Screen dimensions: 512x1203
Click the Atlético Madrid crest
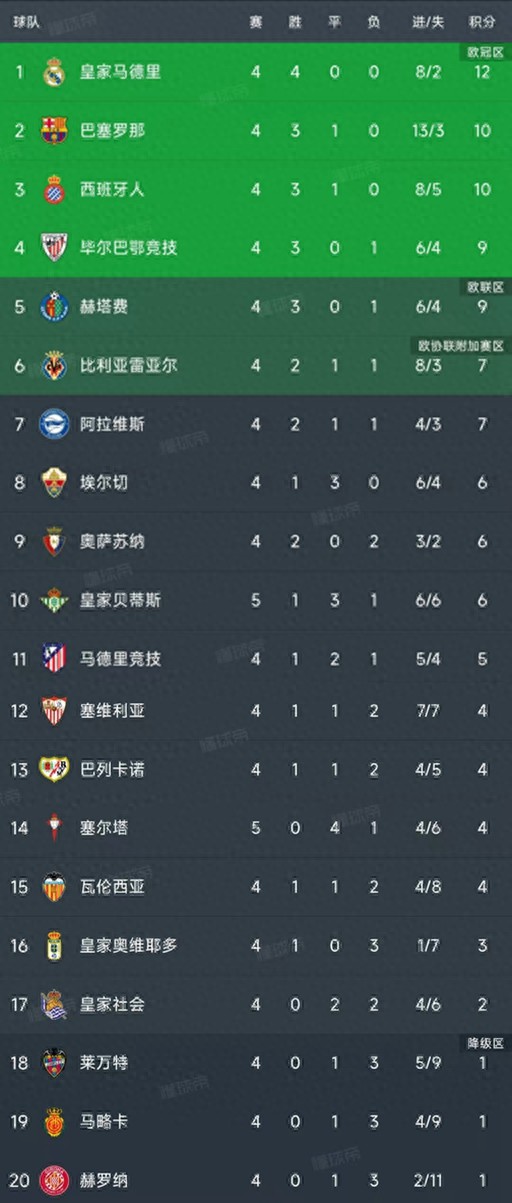point(54,658)
